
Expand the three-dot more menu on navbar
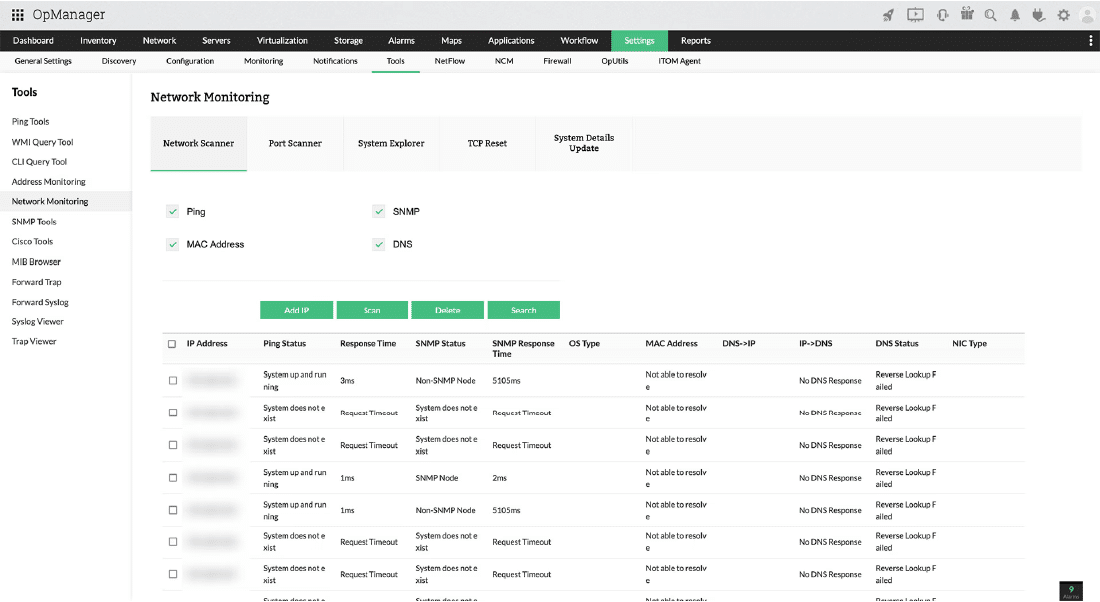point(1090,41)
